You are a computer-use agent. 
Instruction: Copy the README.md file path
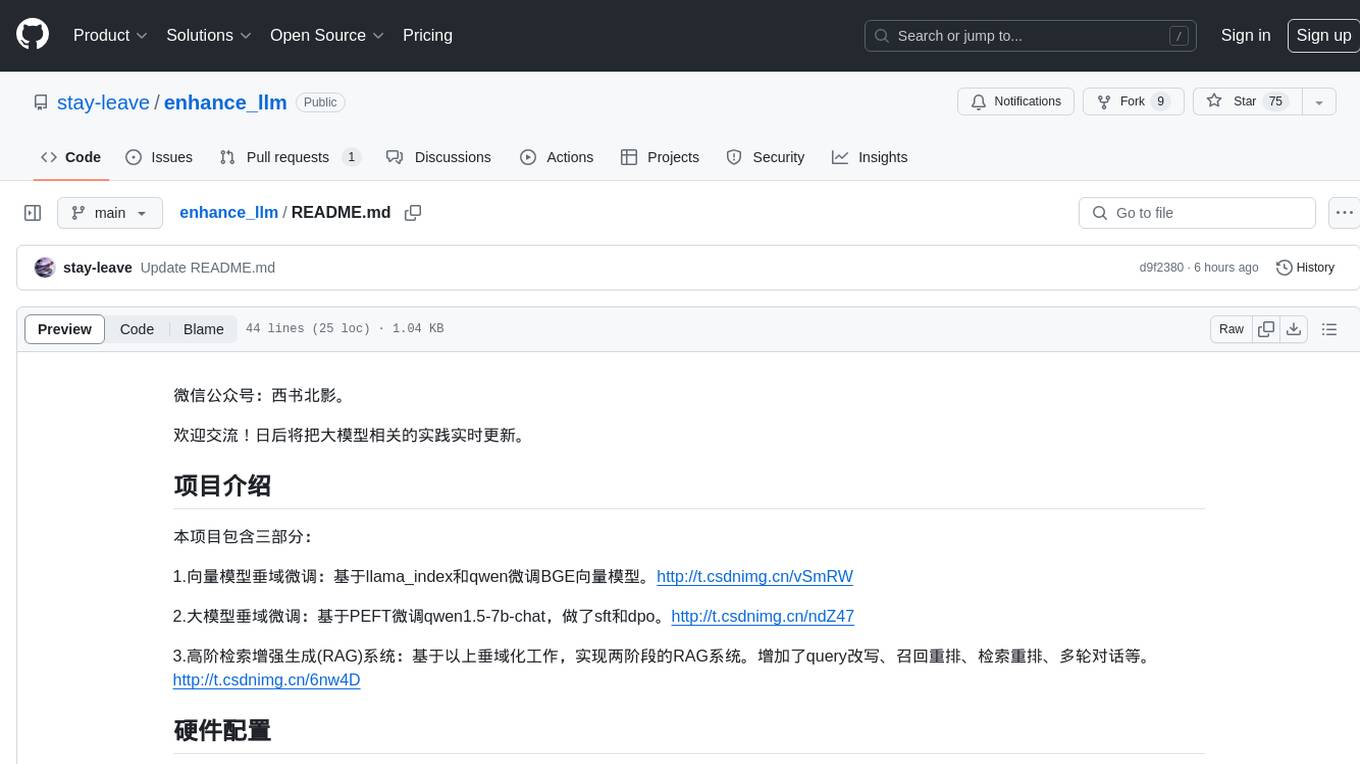point(413,213)
